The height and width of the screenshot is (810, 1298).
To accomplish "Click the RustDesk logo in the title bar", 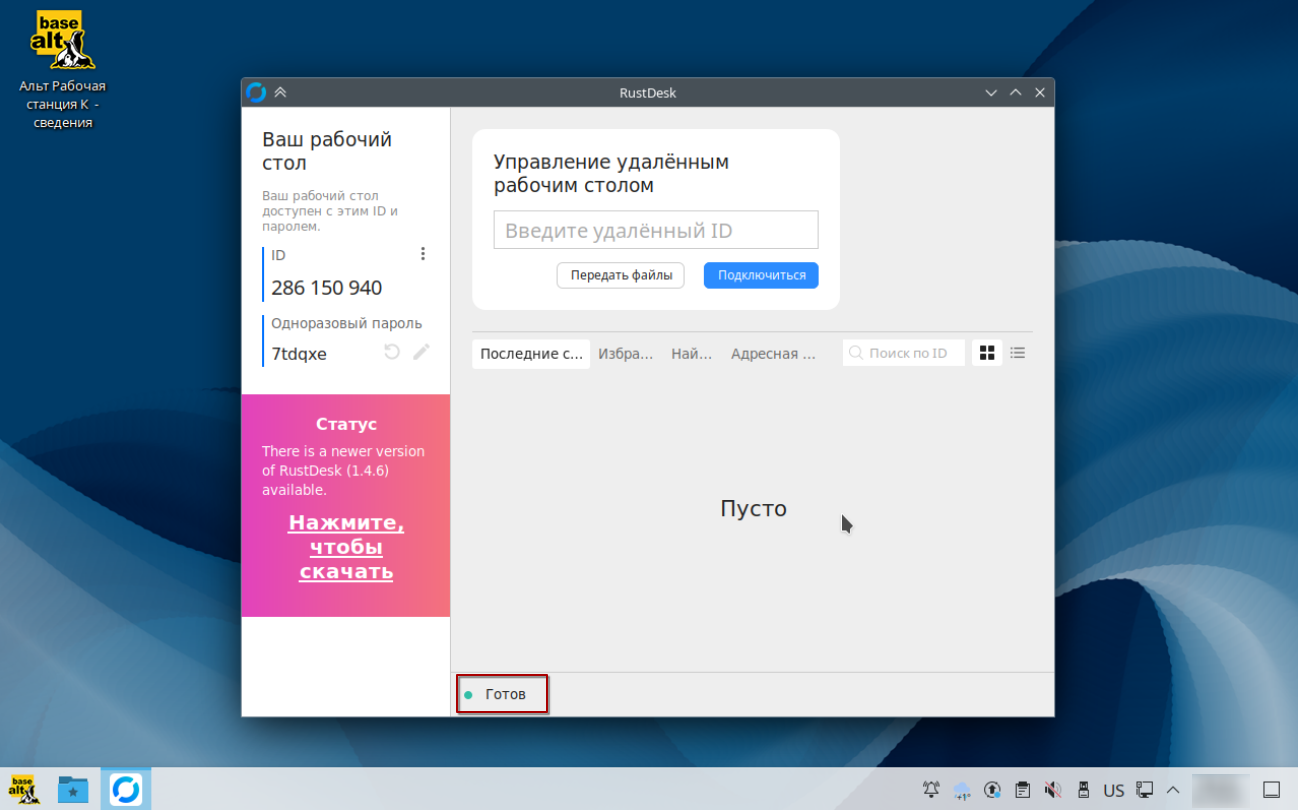I will tap(257, 91).
